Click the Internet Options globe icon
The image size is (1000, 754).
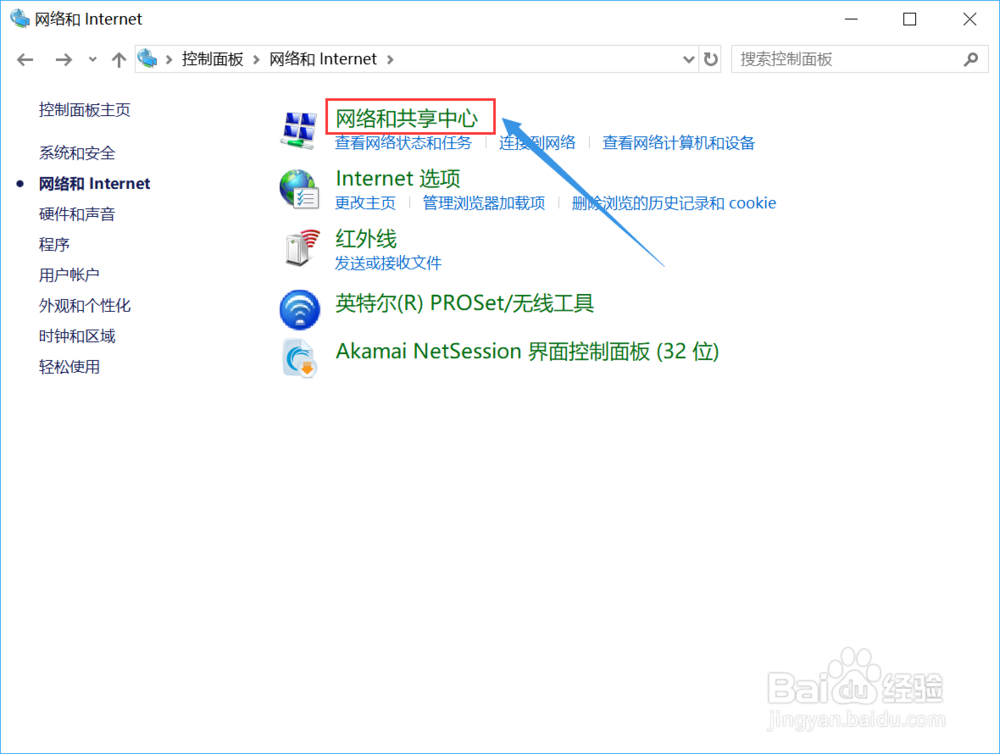click(x=296, y=188)
